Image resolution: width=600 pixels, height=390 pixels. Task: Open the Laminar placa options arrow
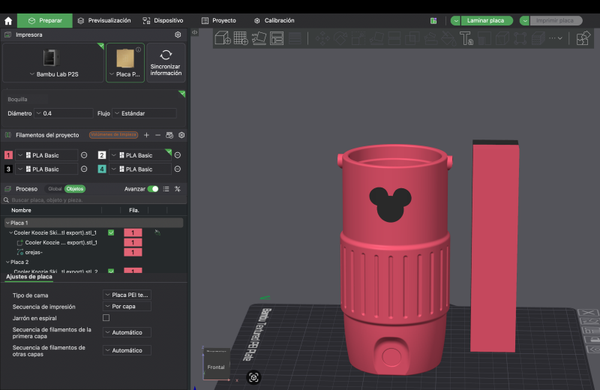point(455,21)
